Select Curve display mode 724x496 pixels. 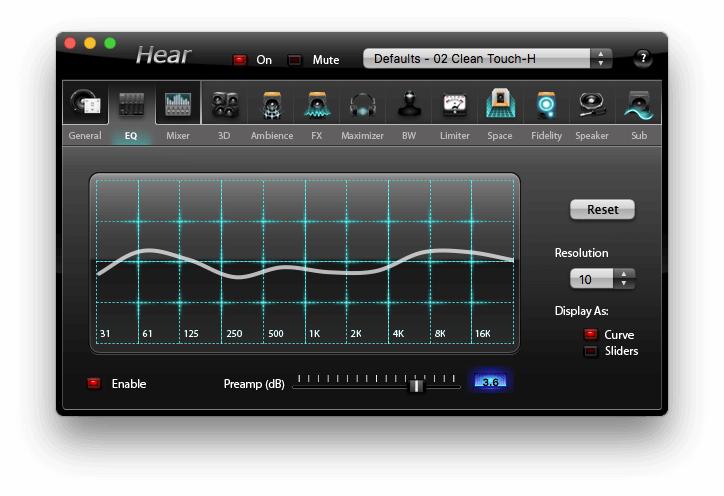[x=591, y=334]
